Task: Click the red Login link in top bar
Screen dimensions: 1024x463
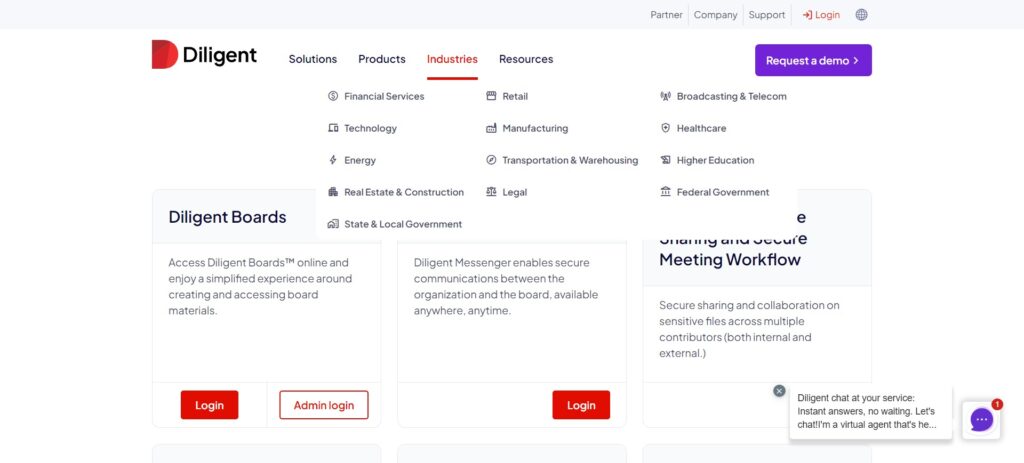Action: coord(821,15)
